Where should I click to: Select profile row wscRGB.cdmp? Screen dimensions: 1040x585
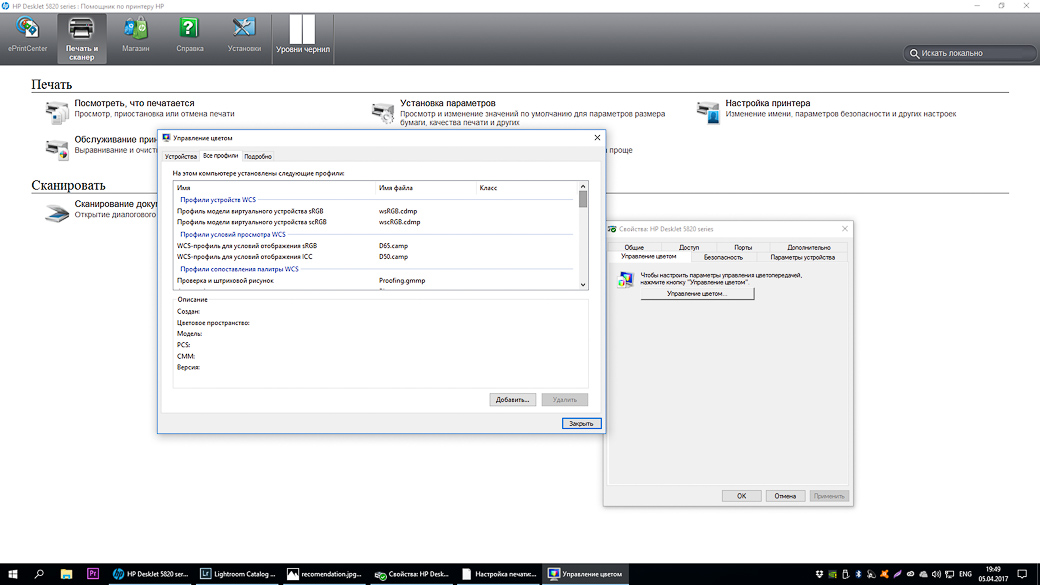coord(375,222)
